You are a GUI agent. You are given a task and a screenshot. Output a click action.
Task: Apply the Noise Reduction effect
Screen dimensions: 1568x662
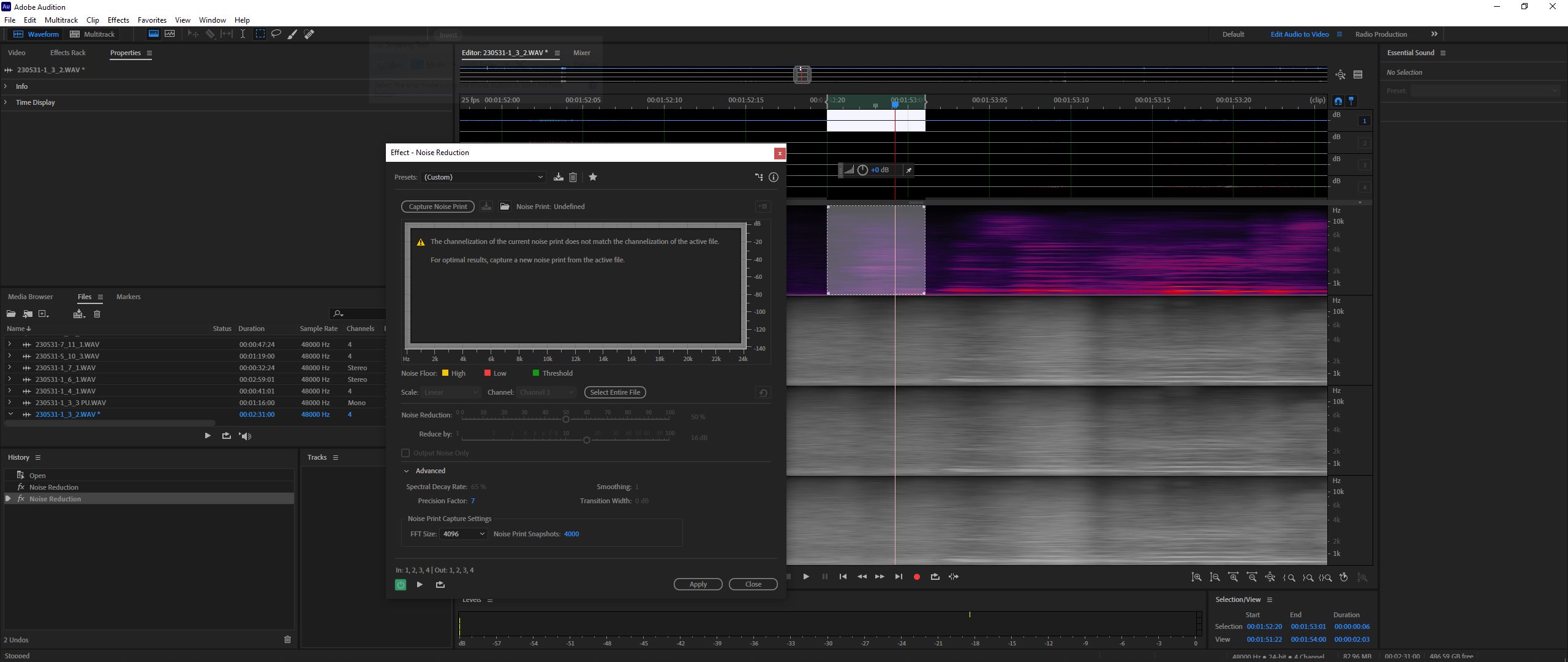click(697, 584)
